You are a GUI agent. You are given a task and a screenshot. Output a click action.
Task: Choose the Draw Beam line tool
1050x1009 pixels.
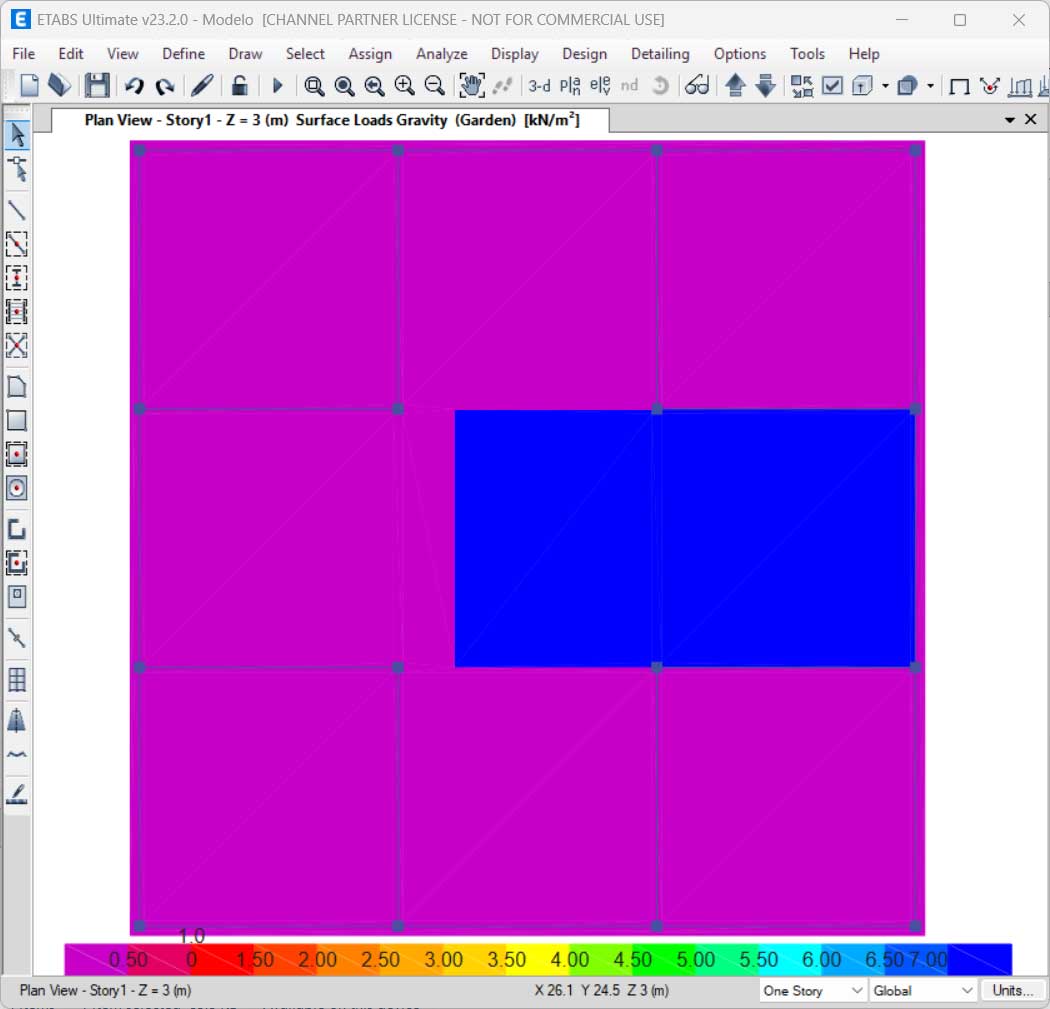pyautogui.click(x=17, y=210)
